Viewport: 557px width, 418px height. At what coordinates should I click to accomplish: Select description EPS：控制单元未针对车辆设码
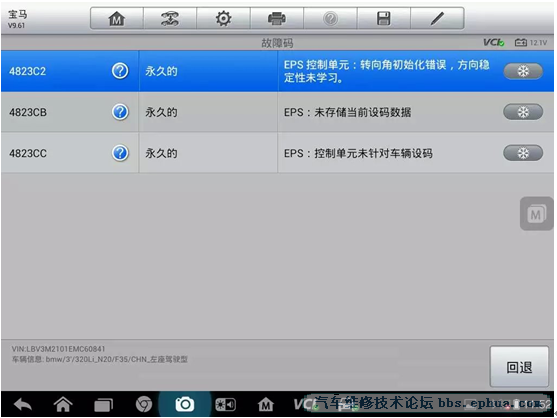(x=358, y=153)
